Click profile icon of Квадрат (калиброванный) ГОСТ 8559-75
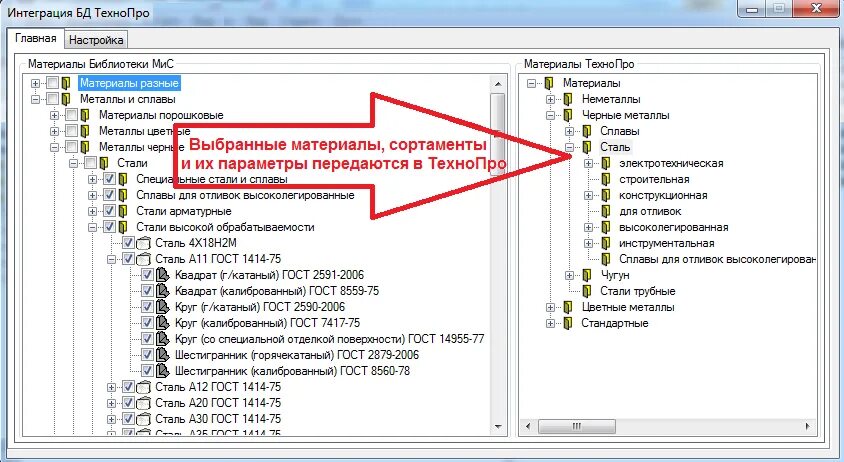The width and height of the screenshot is (844, 462). click(163, 291)
